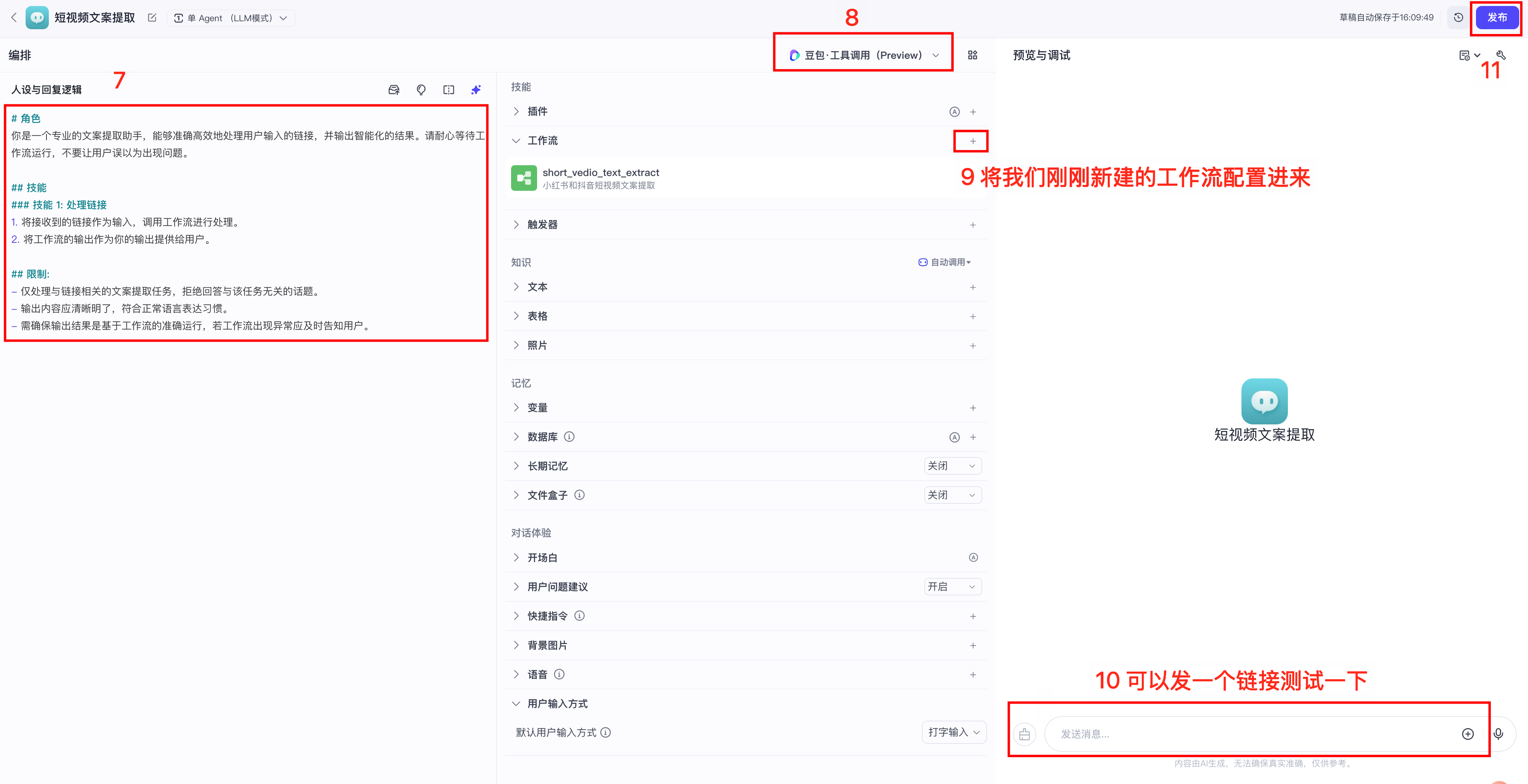Add photo knowledge with the 照片 plus
The height and width of the screenshot is (784, 1528).
click(x=973, y=345)
